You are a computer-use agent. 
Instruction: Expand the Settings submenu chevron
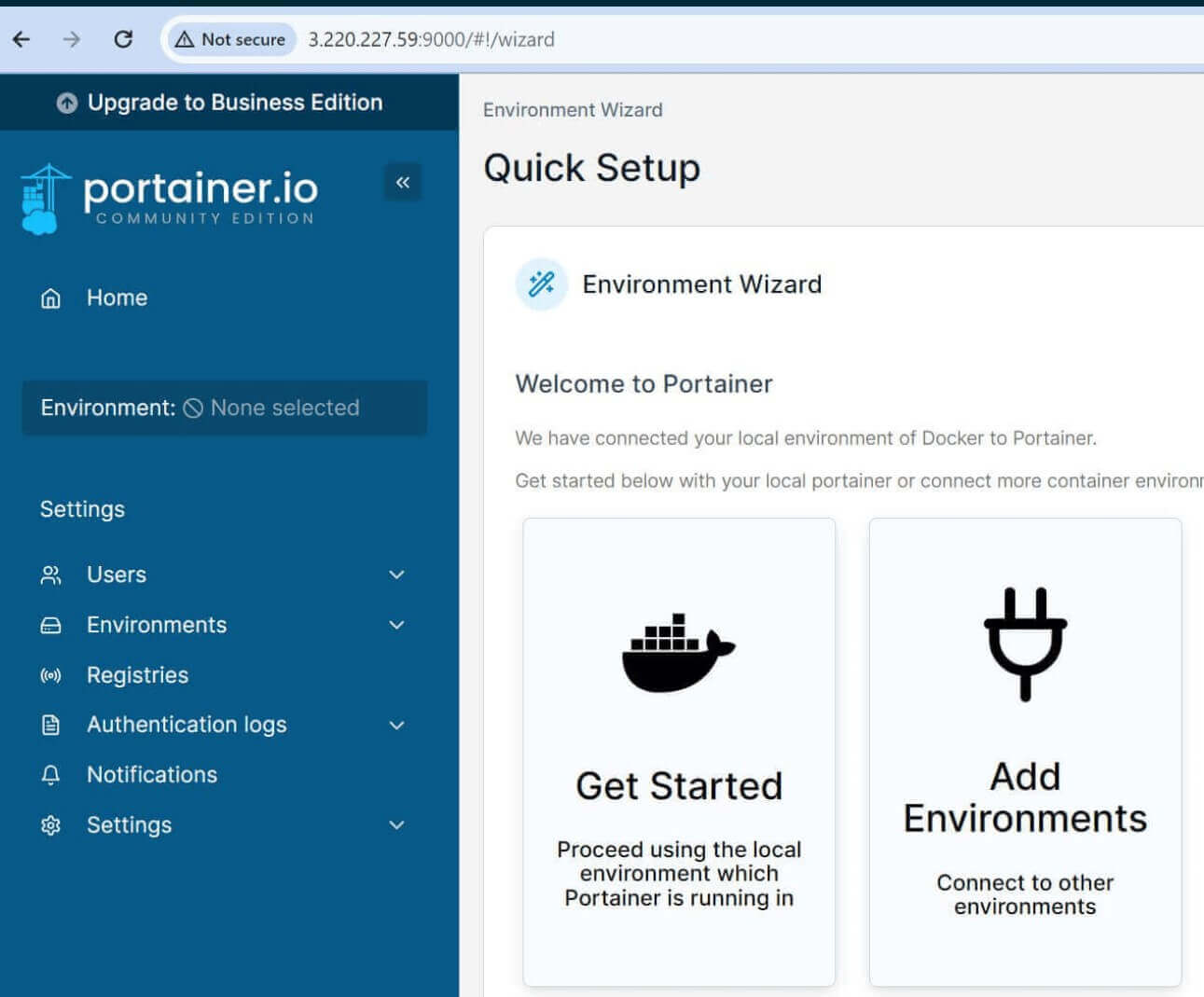396,825
